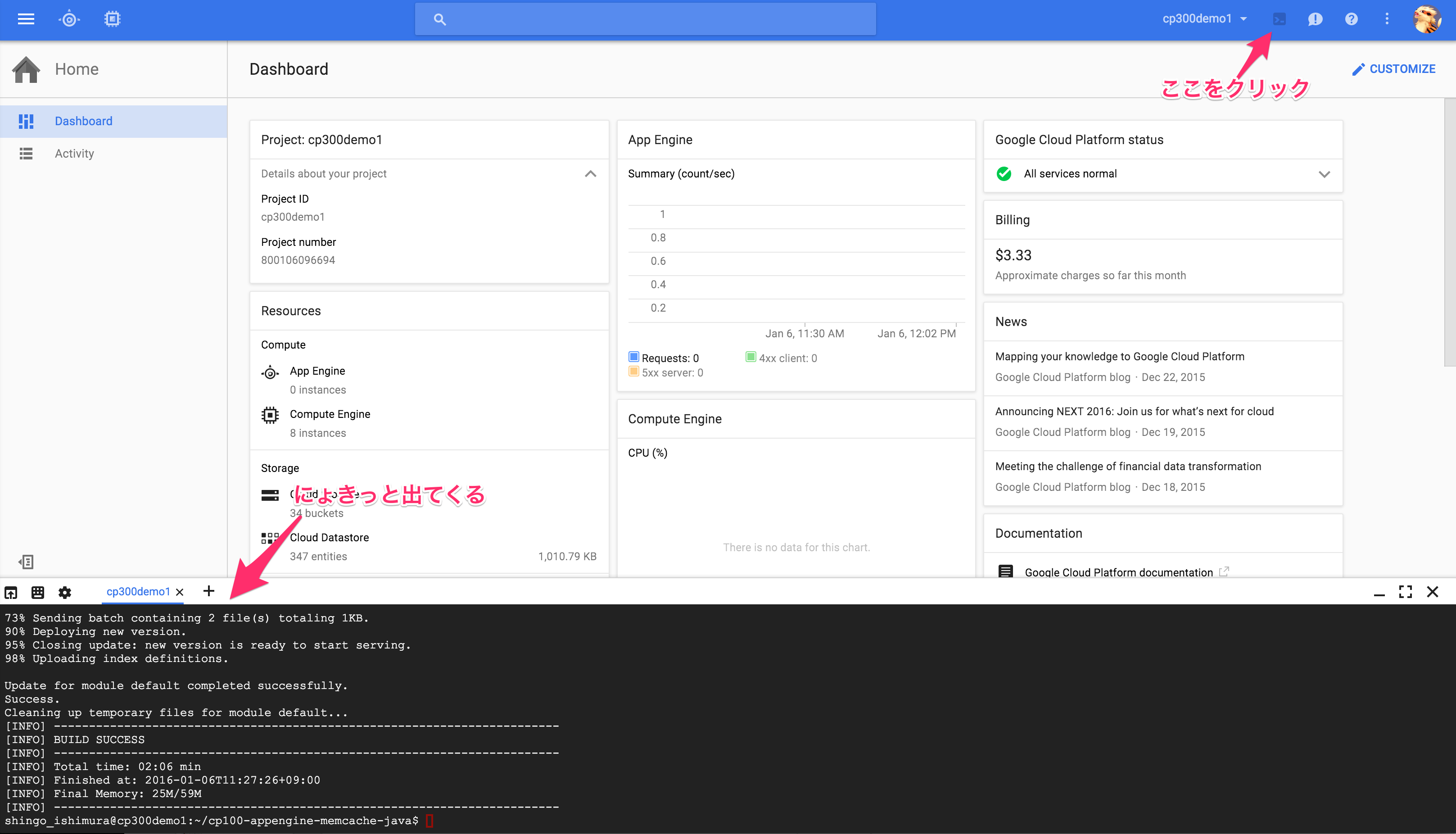
Task: Open Google Cloud Platform documentation link
Action: (x=1119, y=572)
